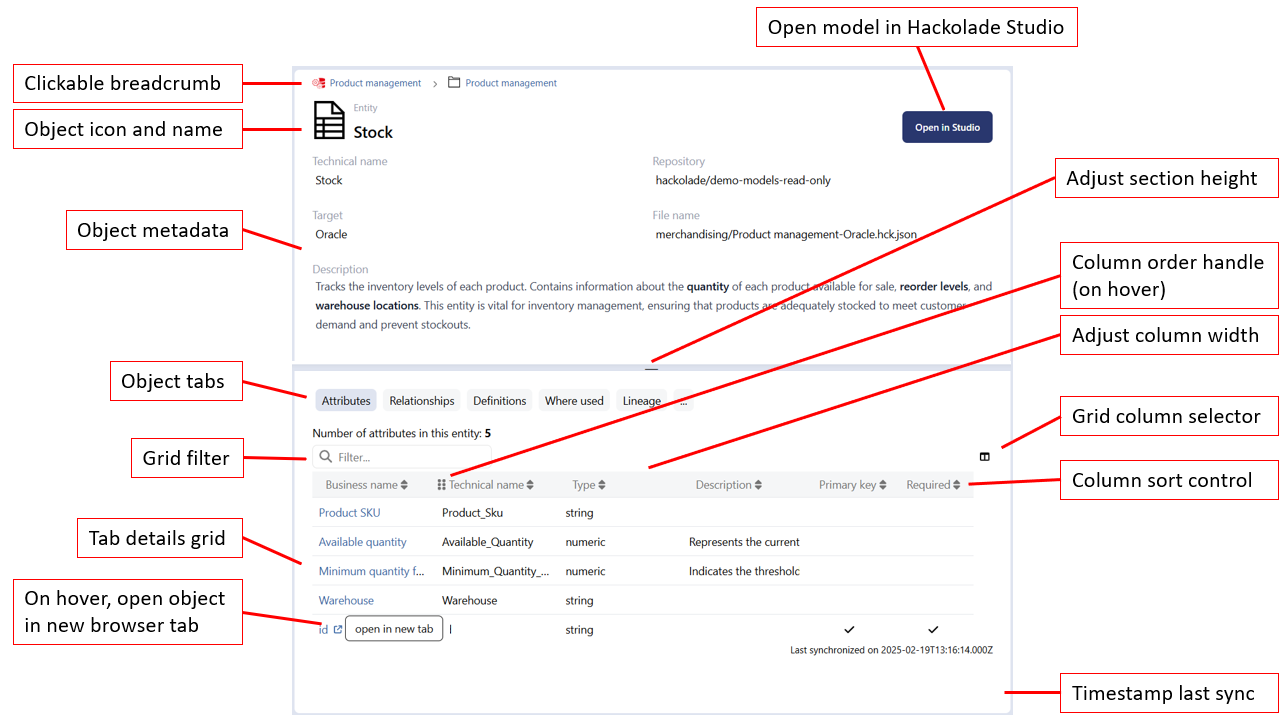Click the Warehouse technical name cell
The height and width of the screenshot is (722, 1283).
click(469, 601)
